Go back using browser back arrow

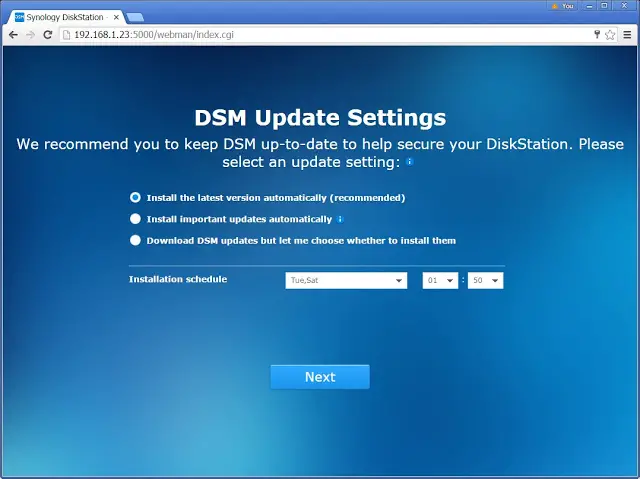click(x=13, y=35)
